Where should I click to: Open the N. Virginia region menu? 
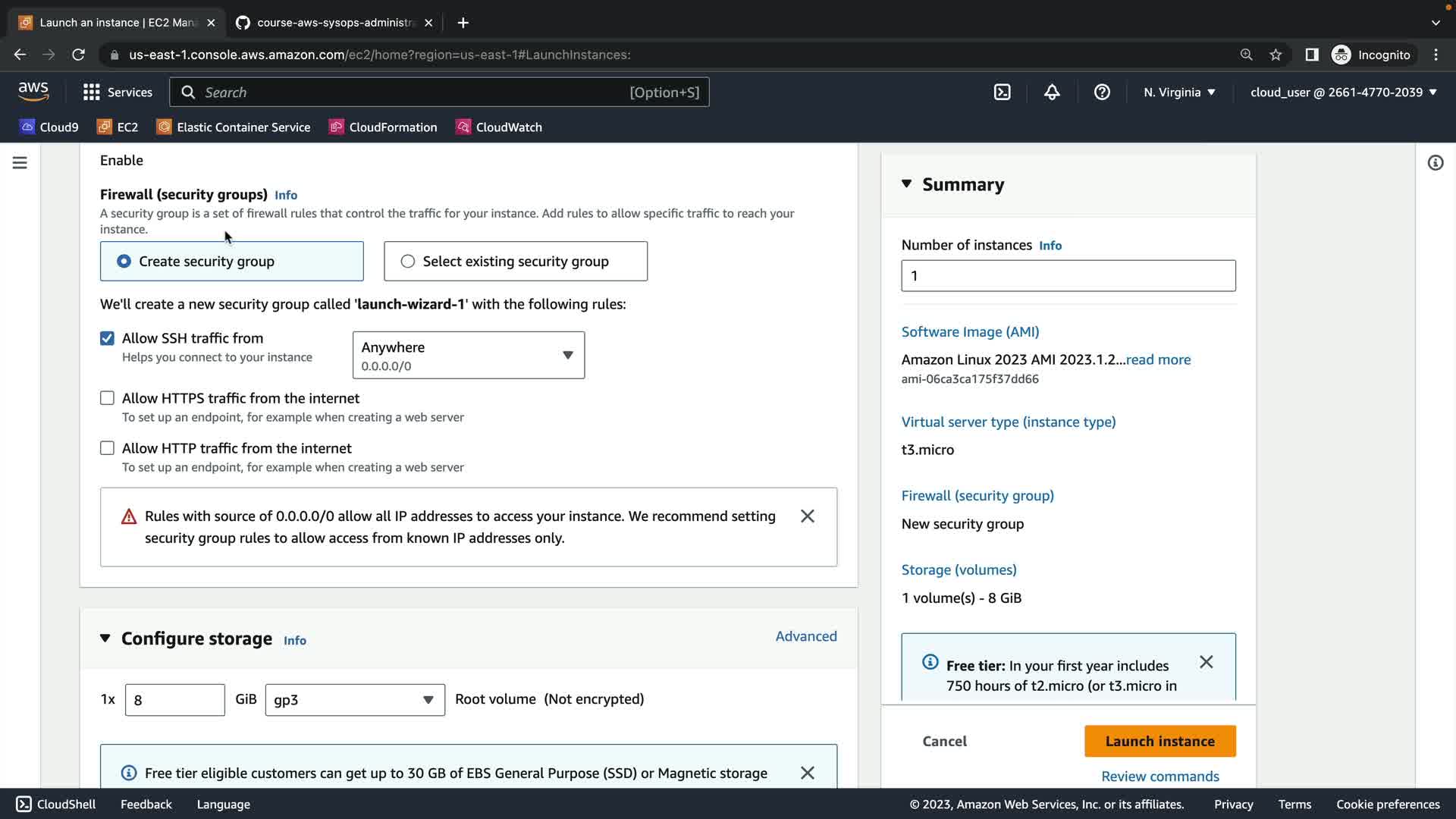(x=1179, y=93)
